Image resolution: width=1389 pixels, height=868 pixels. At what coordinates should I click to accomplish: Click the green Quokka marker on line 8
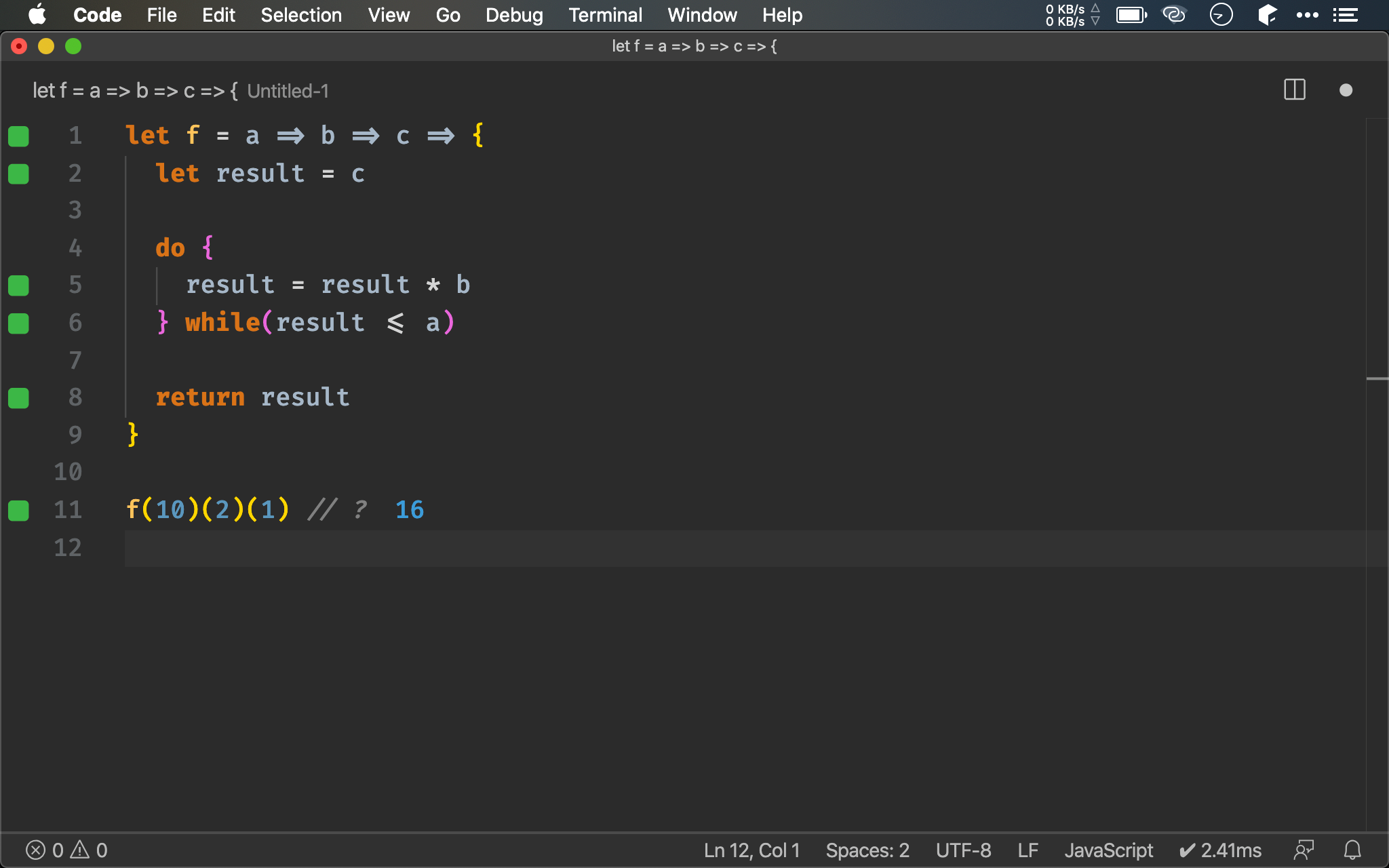[18, 398]
